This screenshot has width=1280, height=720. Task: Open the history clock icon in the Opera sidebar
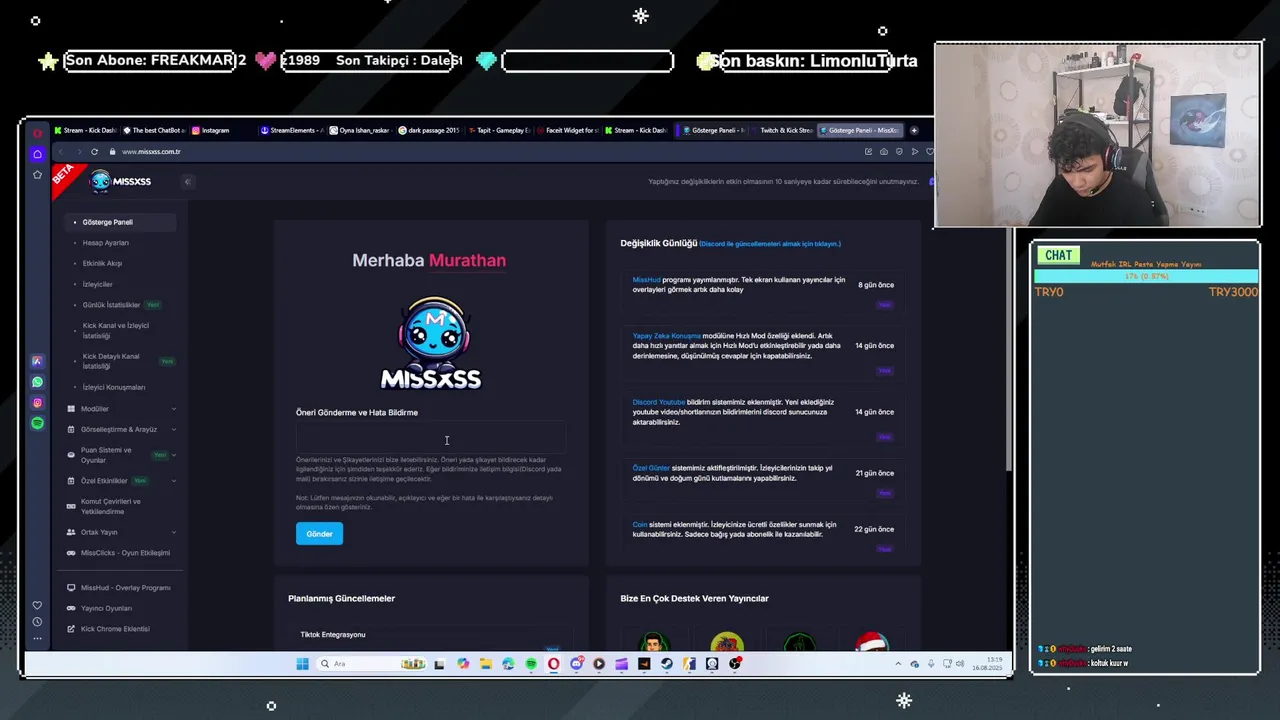[37, 622]
